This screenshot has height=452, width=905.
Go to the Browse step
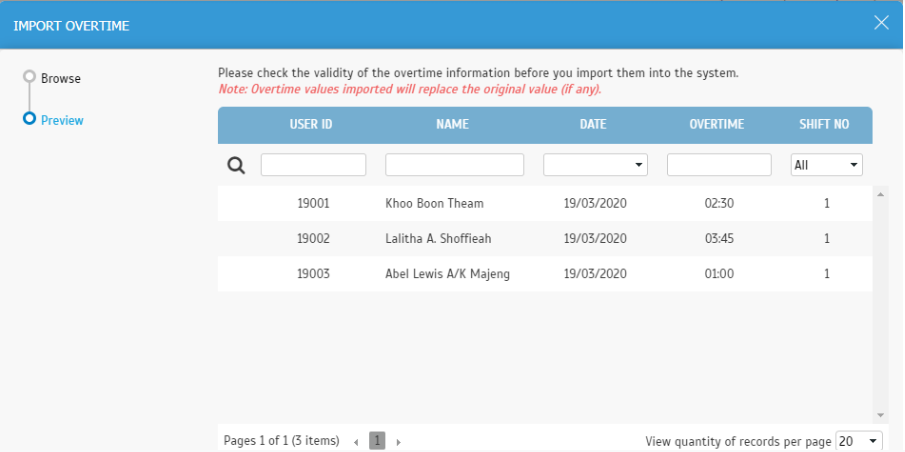pyautogui.click(x=61, y=78)
